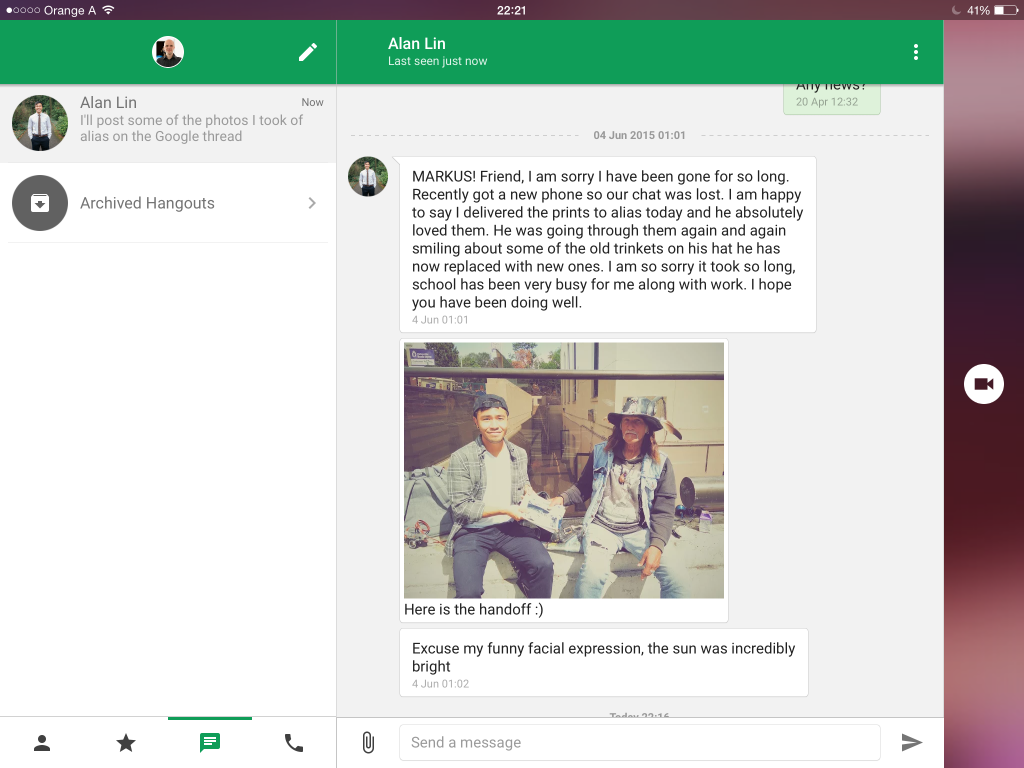Open the Phone calls tab
1024x768 pixels.
click(x=294, y=743)
